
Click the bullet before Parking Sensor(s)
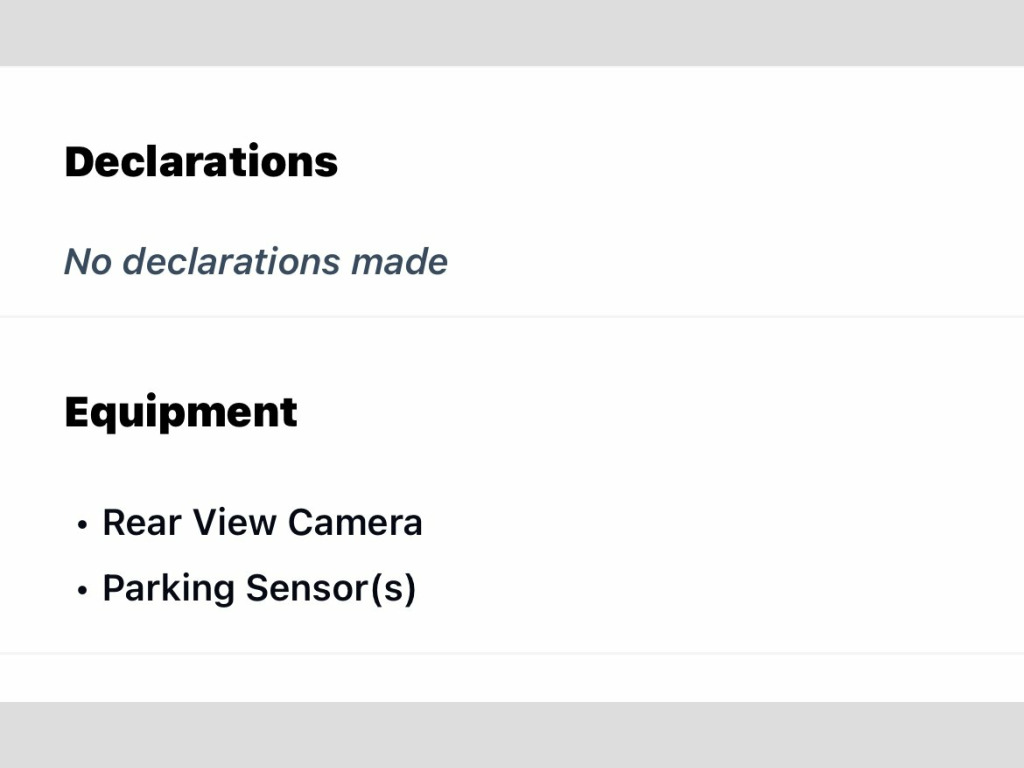(82, 590)
